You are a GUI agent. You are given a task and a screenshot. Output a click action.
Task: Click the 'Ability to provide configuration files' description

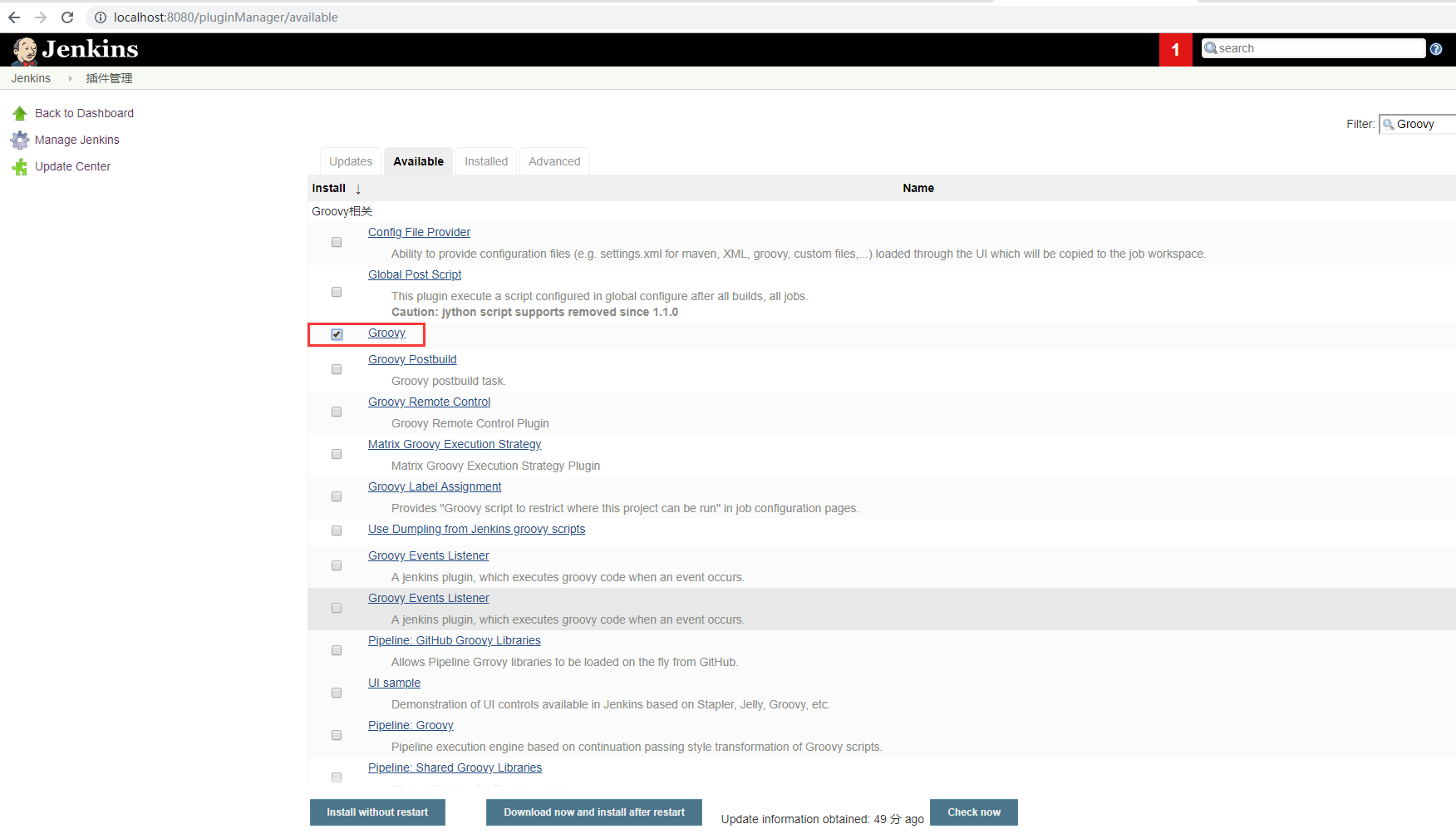[799, 254]
